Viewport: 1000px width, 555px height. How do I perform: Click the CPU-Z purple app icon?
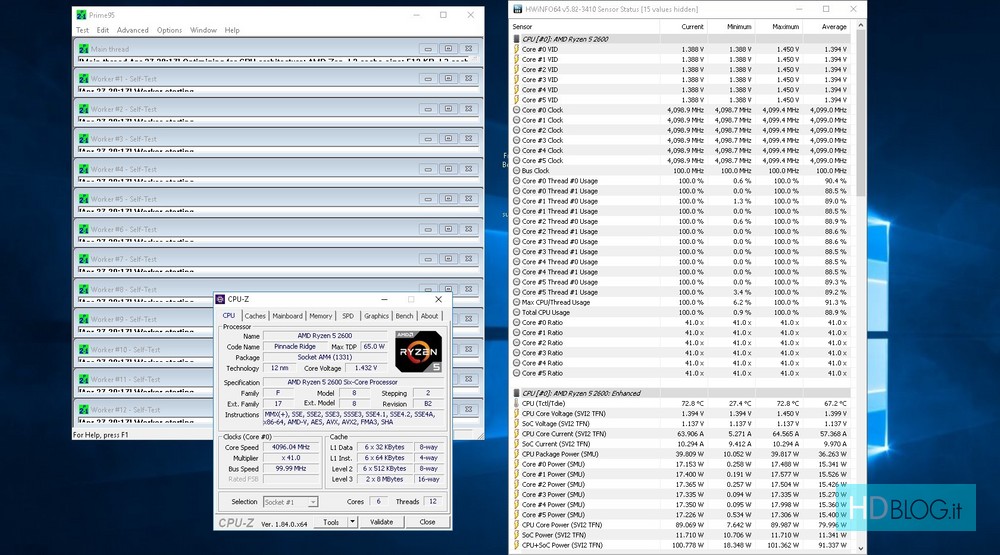221,299
